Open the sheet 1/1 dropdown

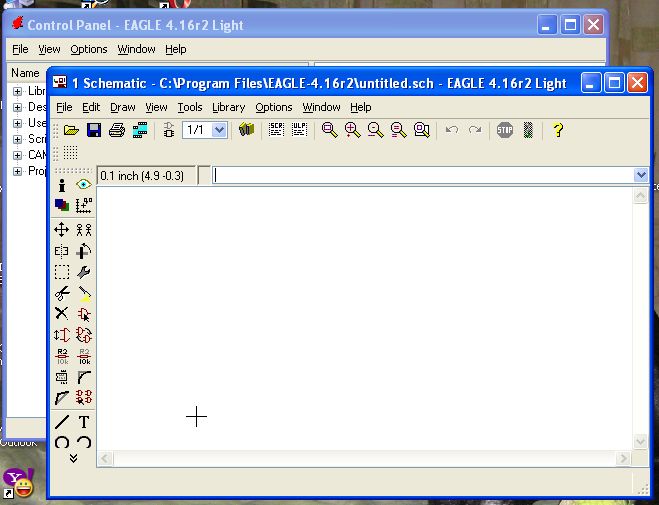(219, 130)
